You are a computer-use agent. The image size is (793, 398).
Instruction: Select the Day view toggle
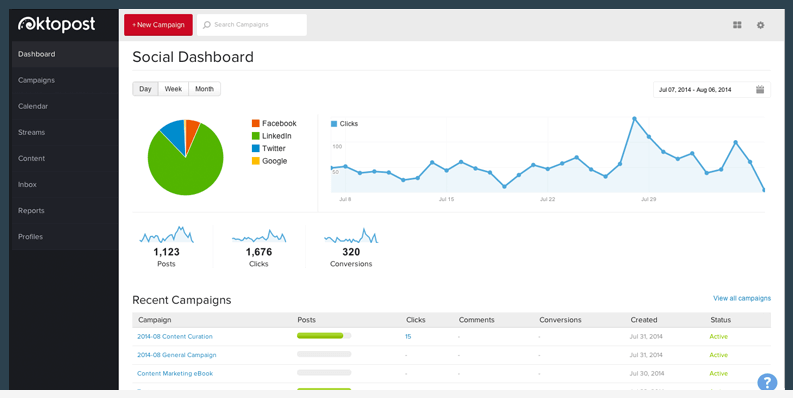[x=145, y=89]
